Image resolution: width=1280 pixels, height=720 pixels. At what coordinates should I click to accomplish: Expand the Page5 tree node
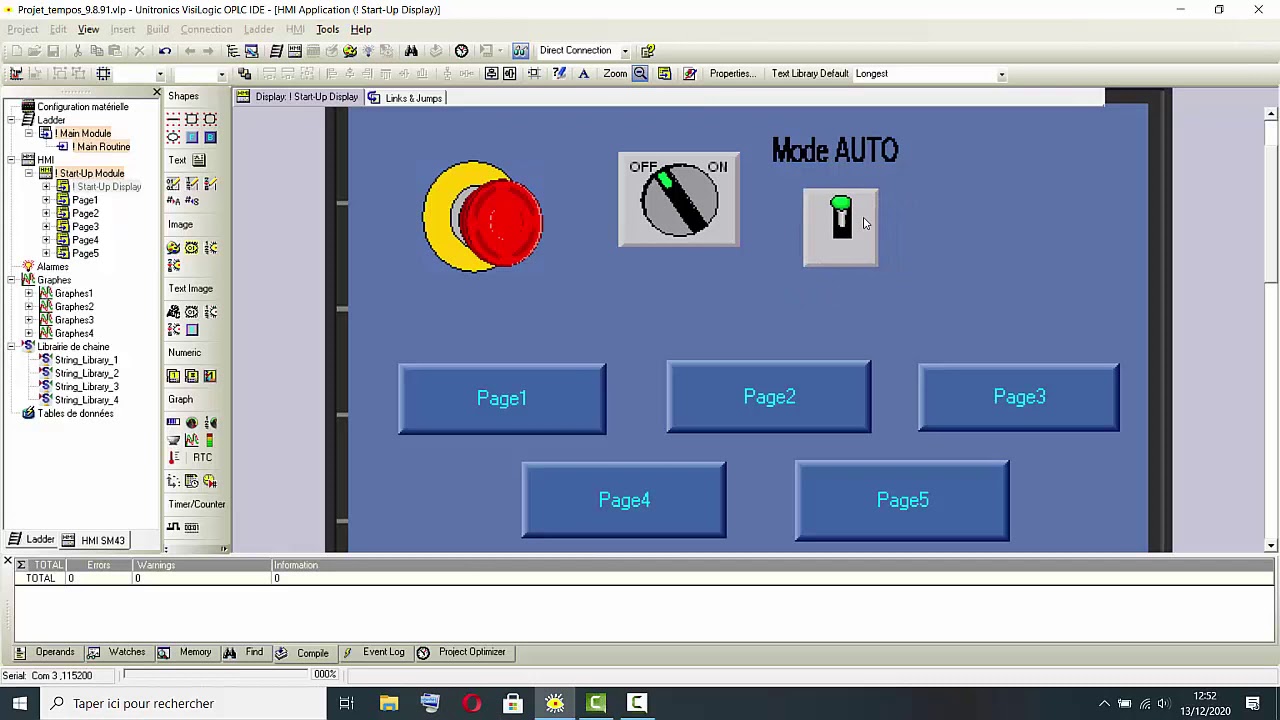pyautogui.click(x=46, y=253)
